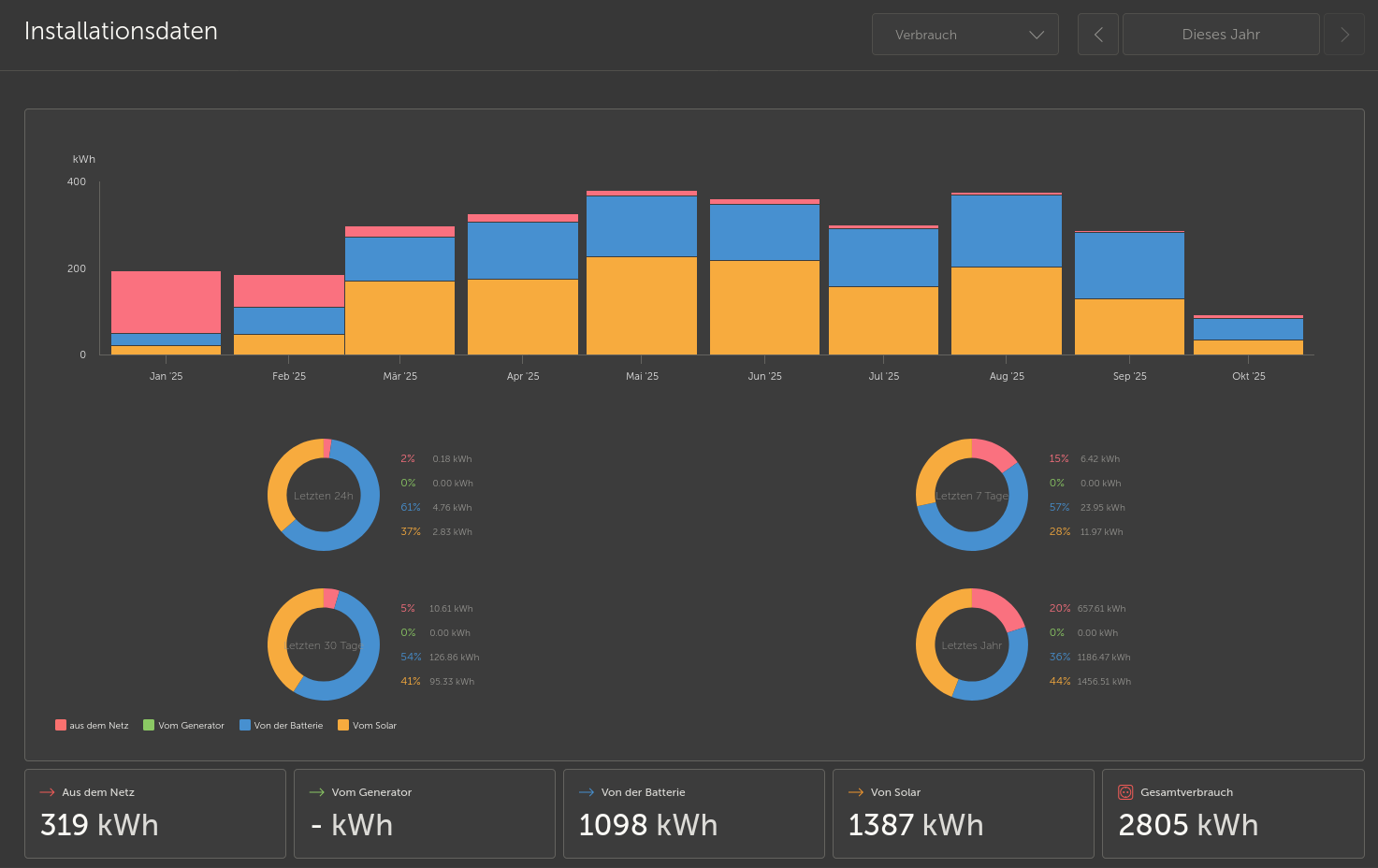The image size is (1378, 868).
Task: Select the Von der Batterie summary card
Action: point(693,813)
